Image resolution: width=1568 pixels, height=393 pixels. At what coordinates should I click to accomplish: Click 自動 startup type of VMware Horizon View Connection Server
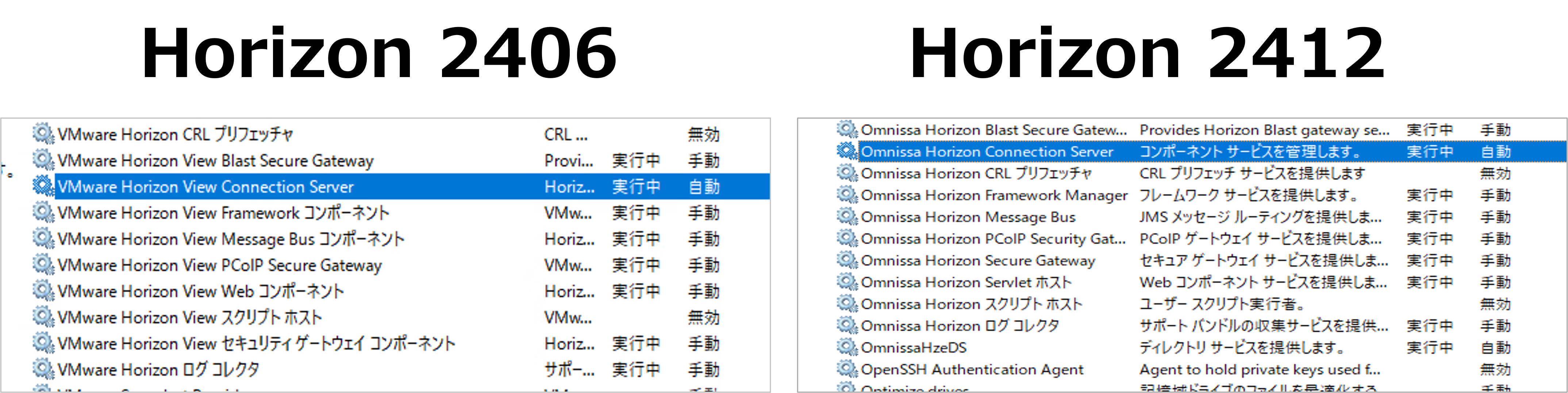704,186
